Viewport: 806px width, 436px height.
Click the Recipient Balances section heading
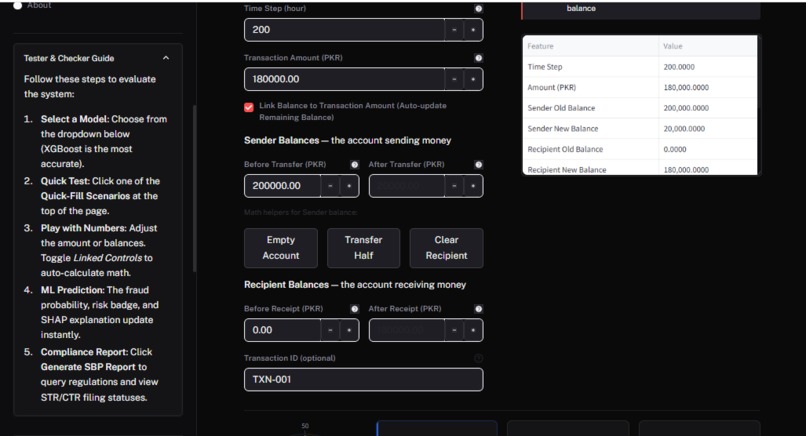(355, 284)
